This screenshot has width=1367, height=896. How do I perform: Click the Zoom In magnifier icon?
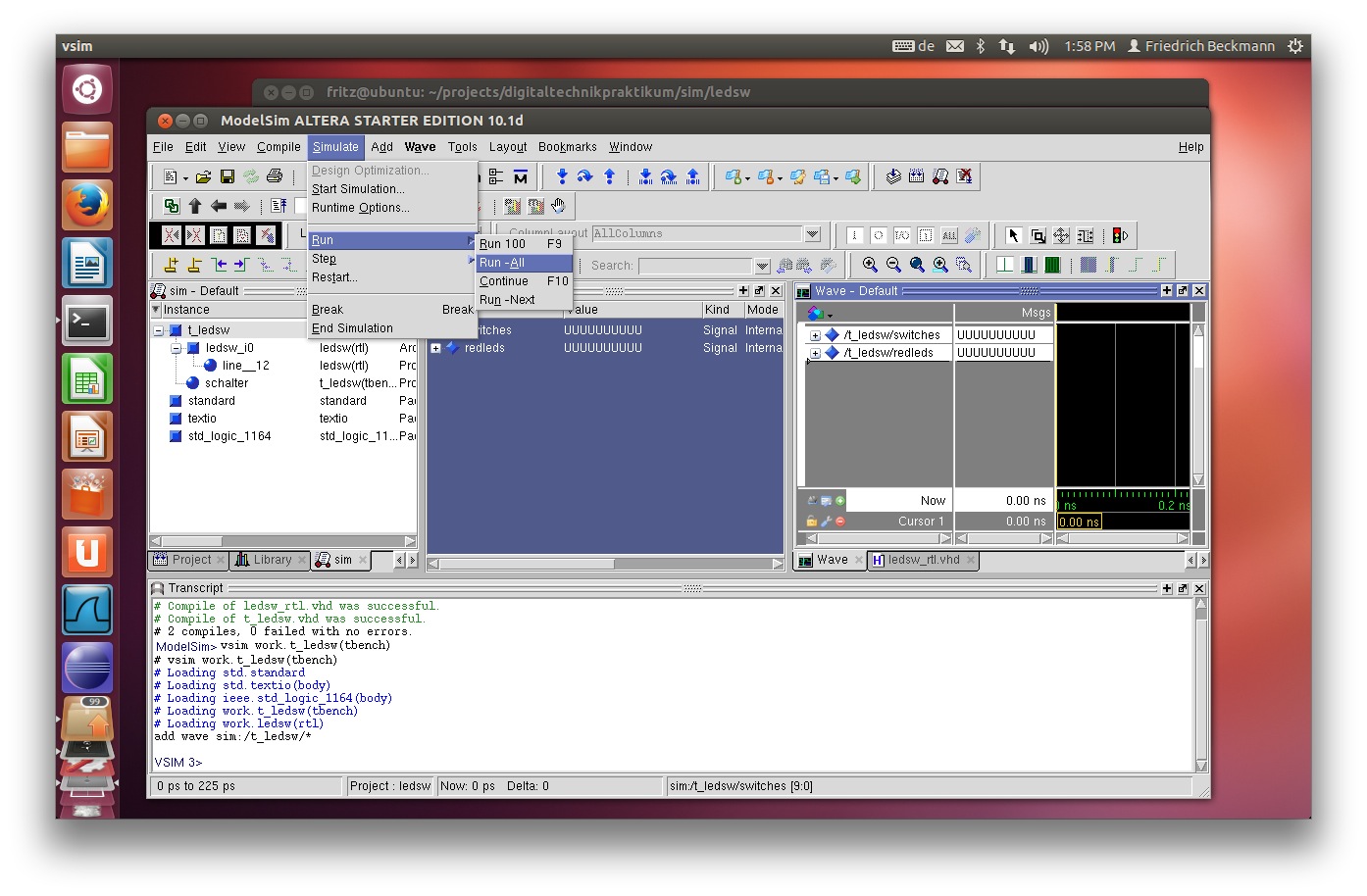[870, 265]
